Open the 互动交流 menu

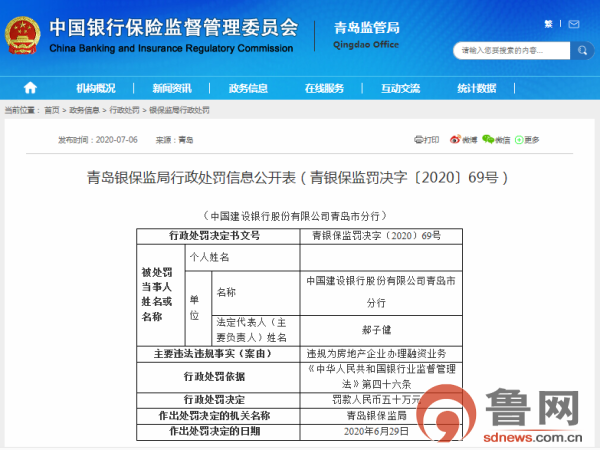(x=400, y=88)
